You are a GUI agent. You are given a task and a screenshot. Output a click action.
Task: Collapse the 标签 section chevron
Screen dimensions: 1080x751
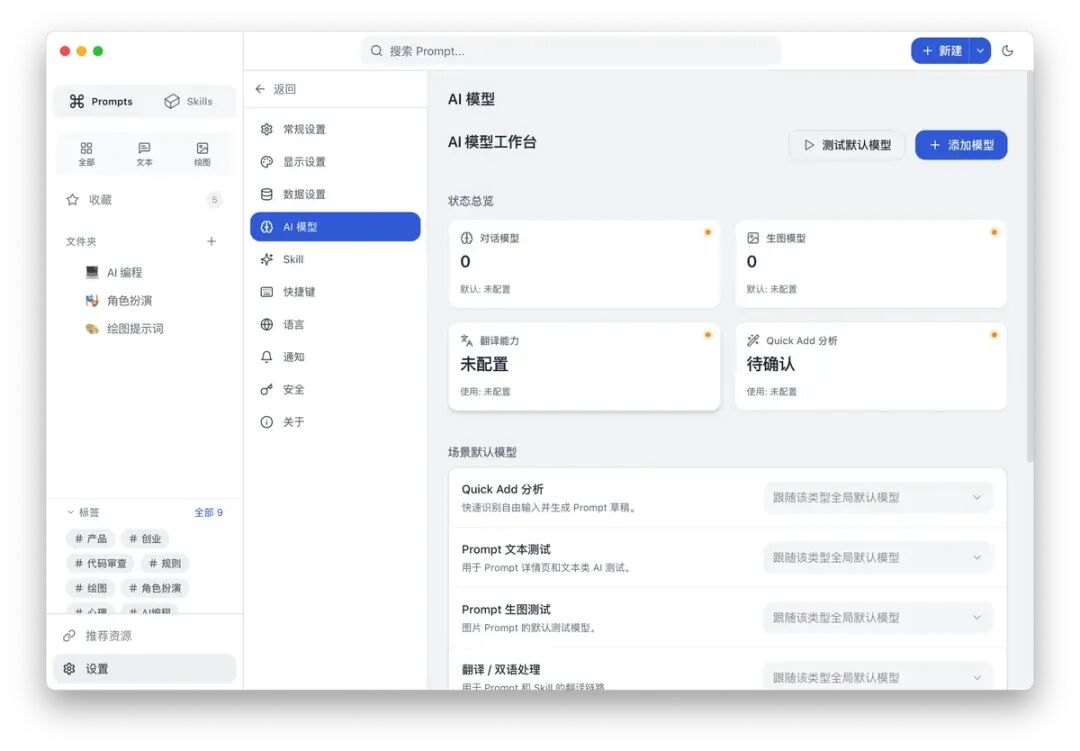tap(70, 513)
